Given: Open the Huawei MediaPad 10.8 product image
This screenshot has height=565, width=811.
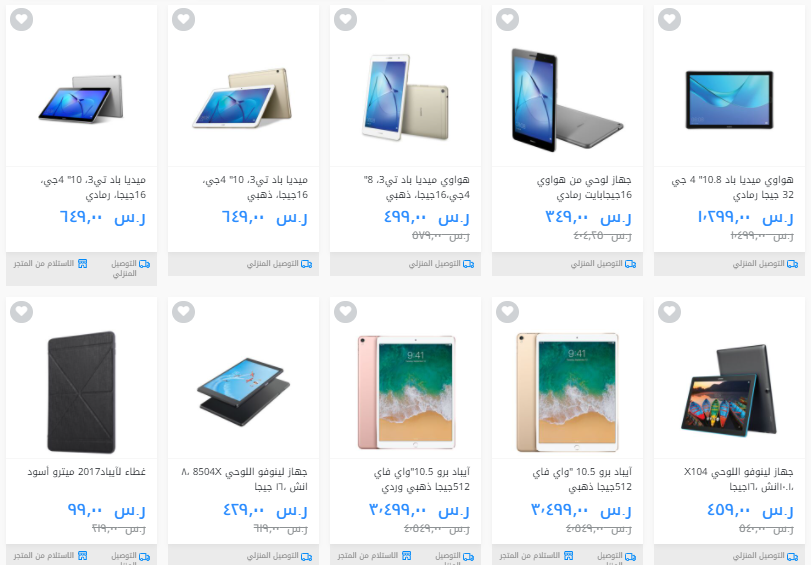Looking at the screenshot, I should pos(729,100).
